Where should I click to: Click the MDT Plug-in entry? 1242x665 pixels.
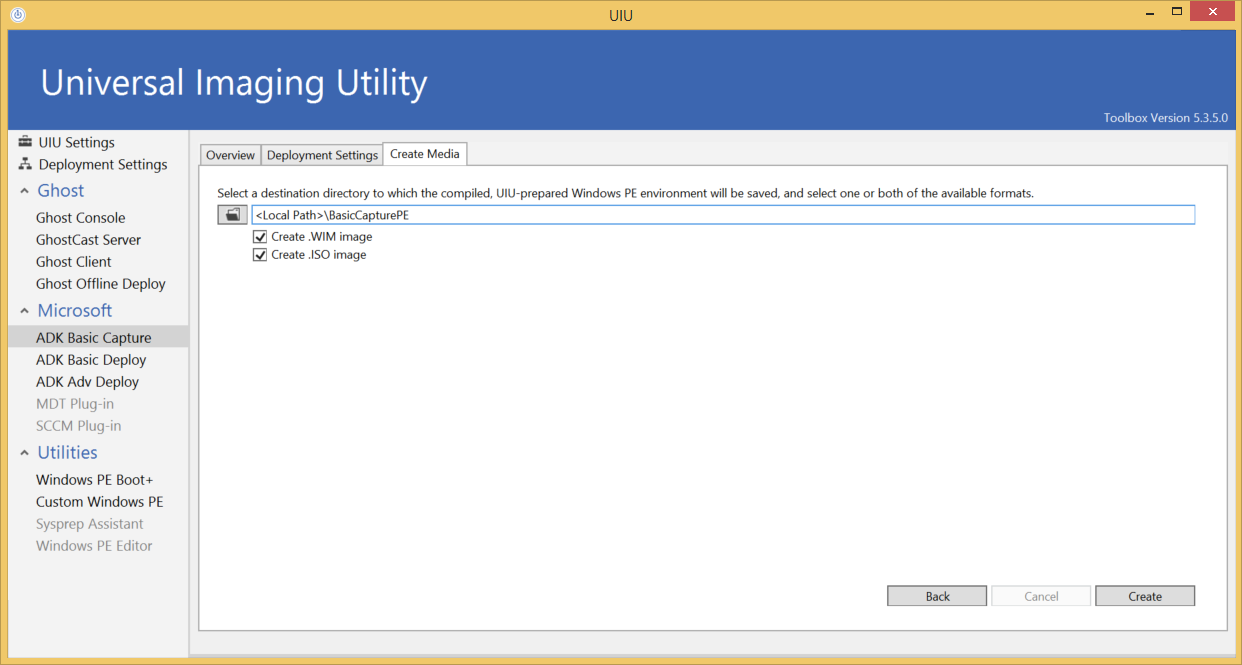click(75, 404)
